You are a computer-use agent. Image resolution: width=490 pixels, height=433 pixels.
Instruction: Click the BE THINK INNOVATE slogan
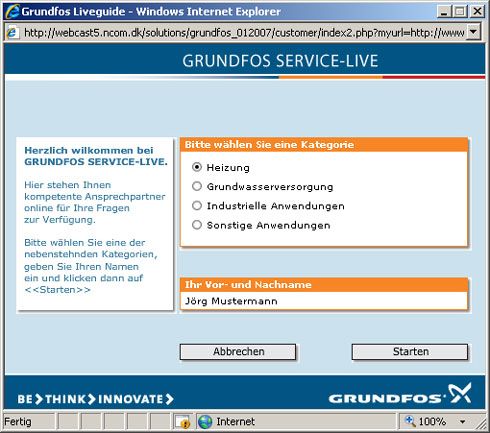coord(95,399)
